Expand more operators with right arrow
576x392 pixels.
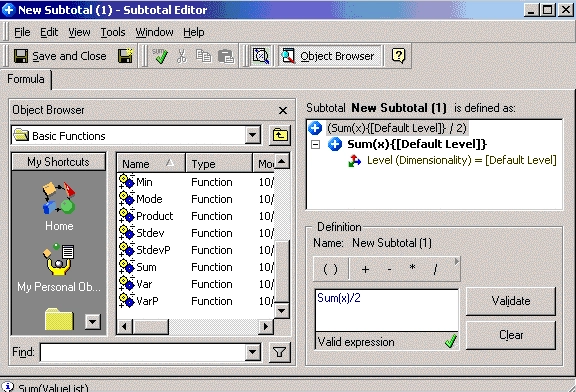(x=457, y=261)
